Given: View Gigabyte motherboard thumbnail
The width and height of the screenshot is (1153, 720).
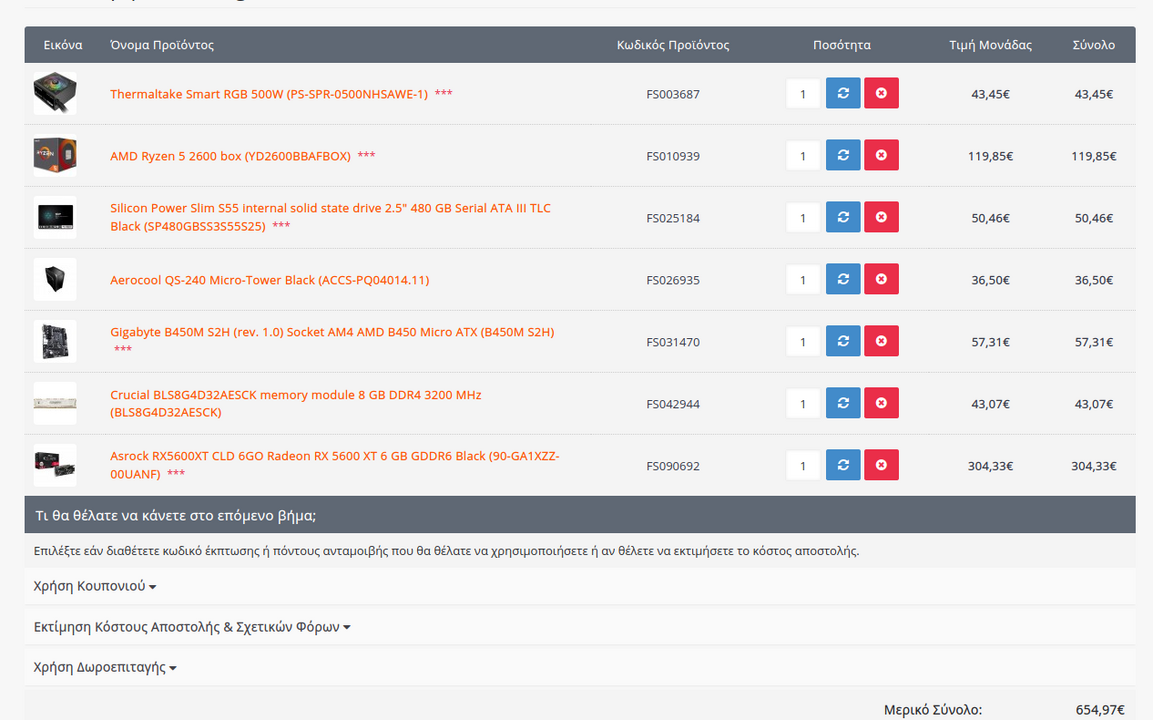Looking at the screenshot, I should [55, 341].
